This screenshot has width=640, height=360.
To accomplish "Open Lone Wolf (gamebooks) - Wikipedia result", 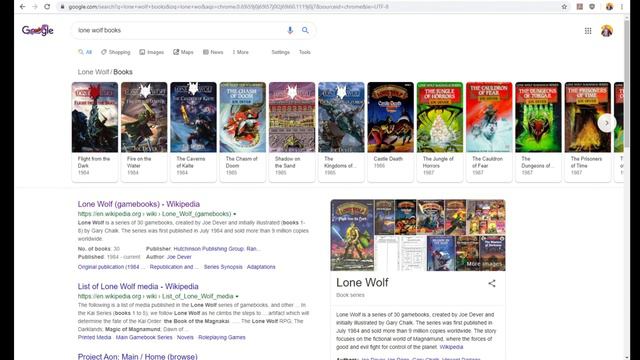I will click(139, 204).
